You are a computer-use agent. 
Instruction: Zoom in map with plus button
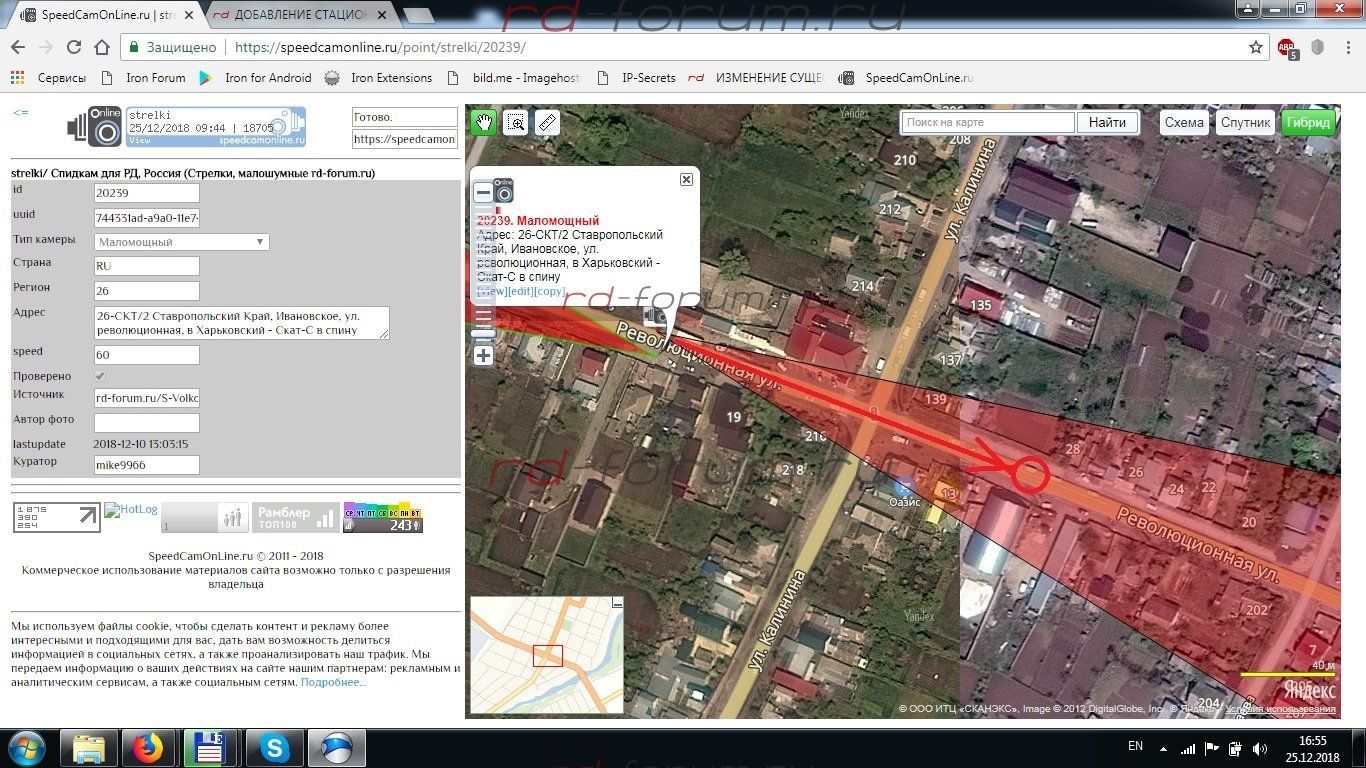click(x=483, y=355)
